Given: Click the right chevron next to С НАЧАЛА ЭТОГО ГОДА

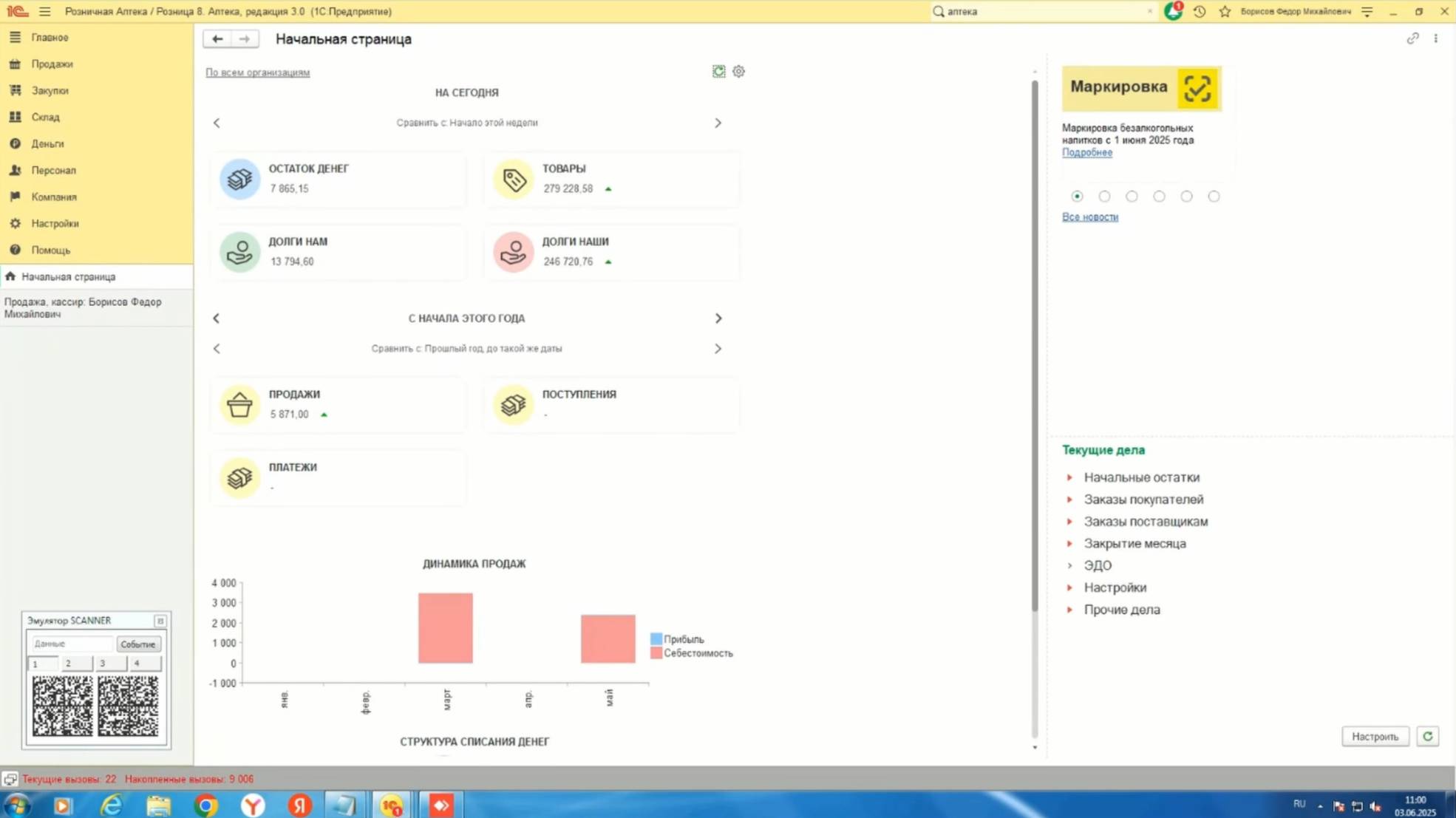Looking at the screenshot, I should point(718,318).
